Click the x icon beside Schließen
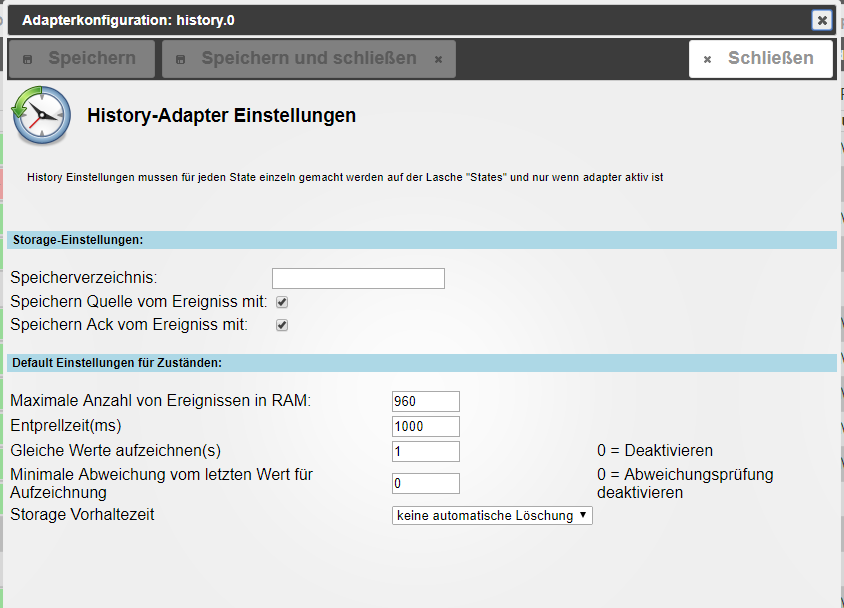The image size is (844, 608). [x=707, y=60]
